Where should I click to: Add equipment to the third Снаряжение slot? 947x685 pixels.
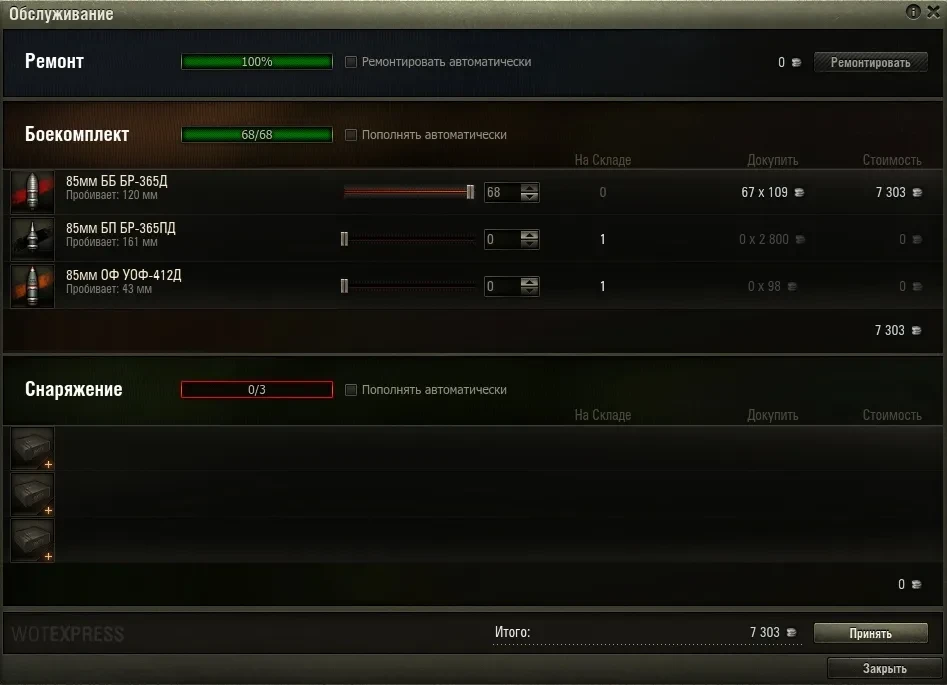pyautogui.click(x=33, y=540)
